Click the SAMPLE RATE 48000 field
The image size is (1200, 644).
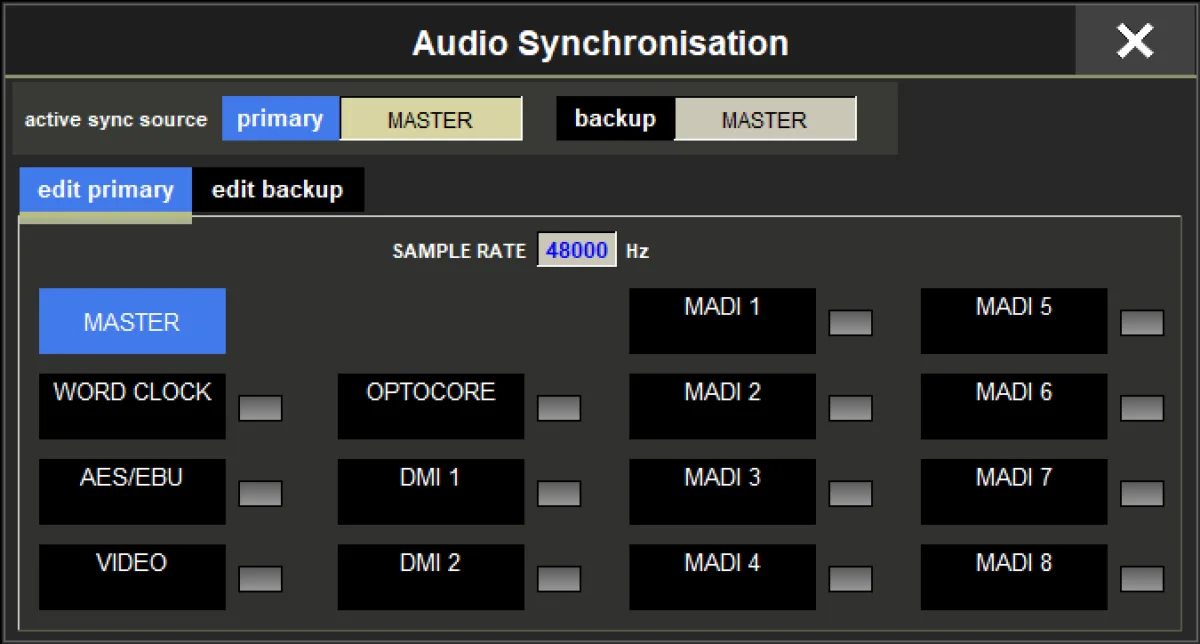577,250
